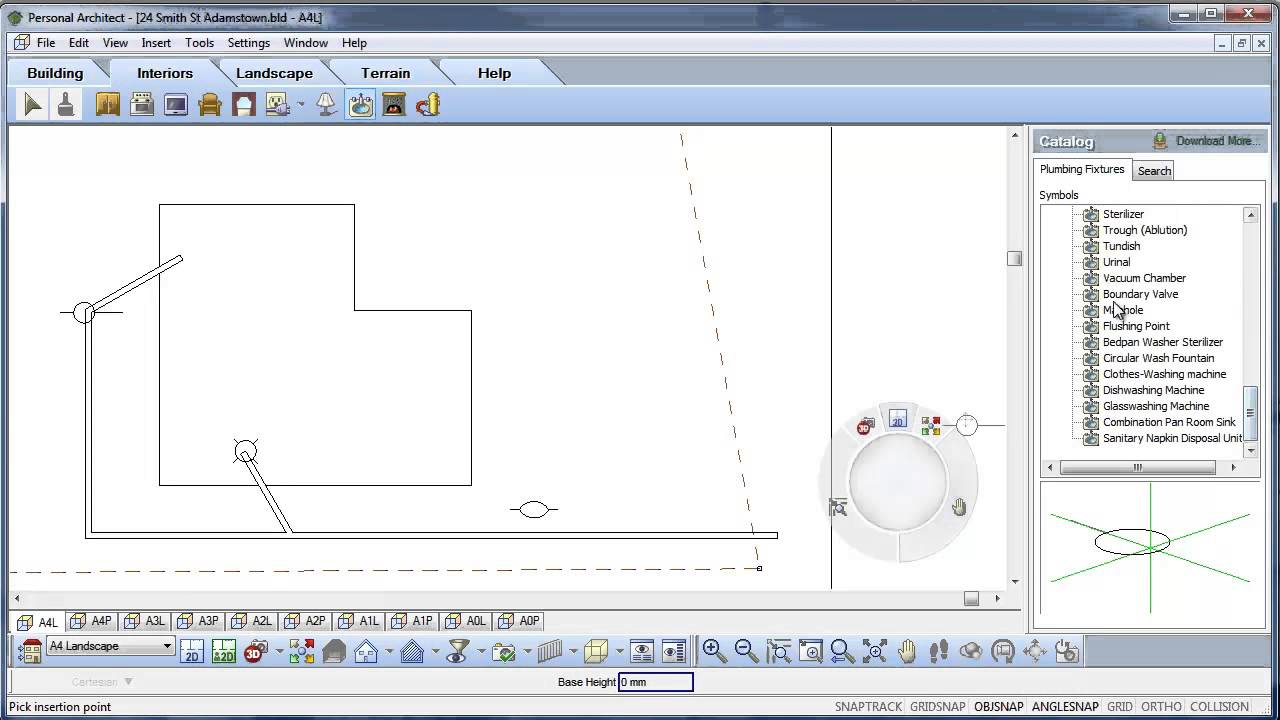Expand the electrical outlet tool dropdown arrow
Screen dimensions: 1280x720
(302, 104)
